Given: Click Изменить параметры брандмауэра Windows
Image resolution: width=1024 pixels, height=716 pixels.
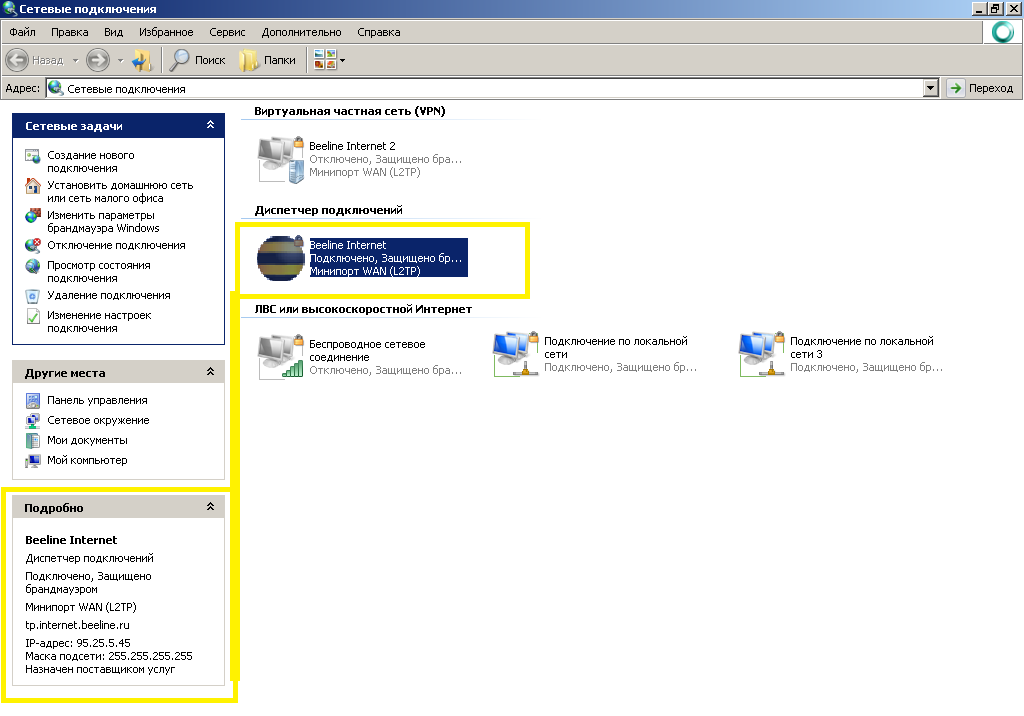Looking at the screenshot, I should pyautogui.click(x=103, y=221).
